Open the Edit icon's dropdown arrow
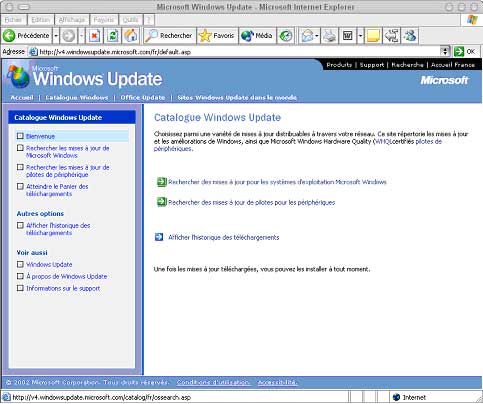Viewport: 483px width, 404px height. coord(360,35)
